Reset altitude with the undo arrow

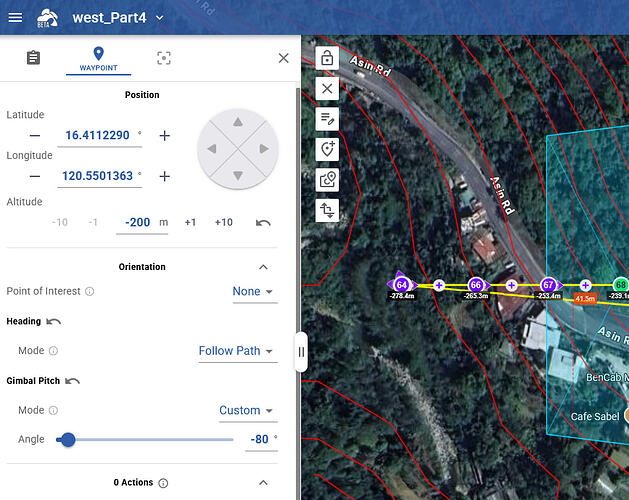[x=263, y=223]
